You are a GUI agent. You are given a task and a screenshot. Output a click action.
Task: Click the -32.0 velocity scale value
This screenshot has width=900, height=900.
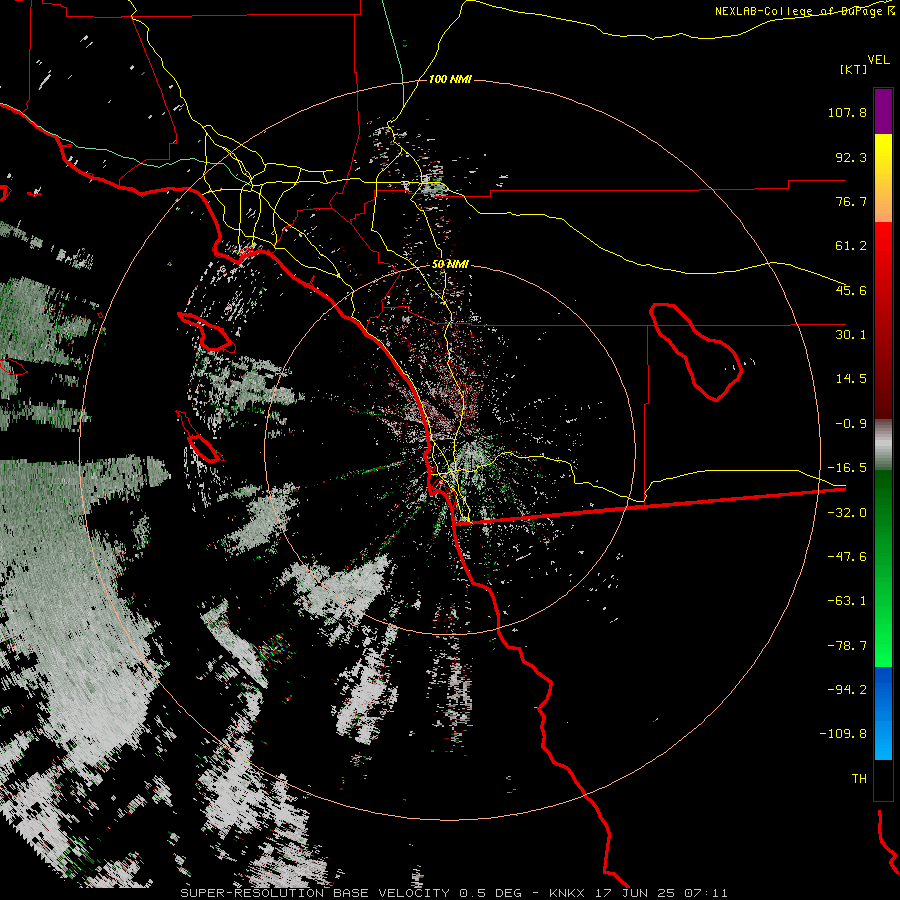847,513
